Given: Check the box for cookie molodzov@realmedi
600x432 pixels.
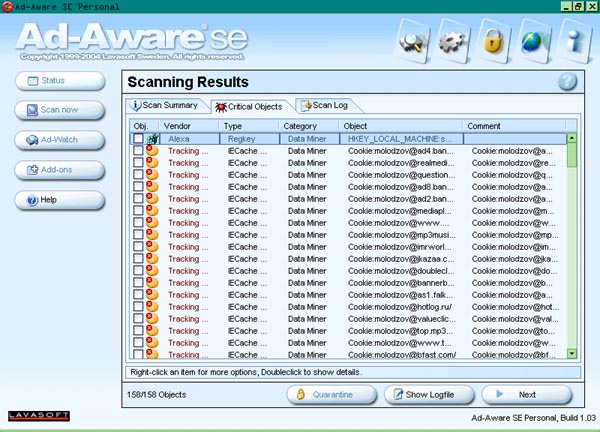Looking at the screenshot, I should [138, 163].
